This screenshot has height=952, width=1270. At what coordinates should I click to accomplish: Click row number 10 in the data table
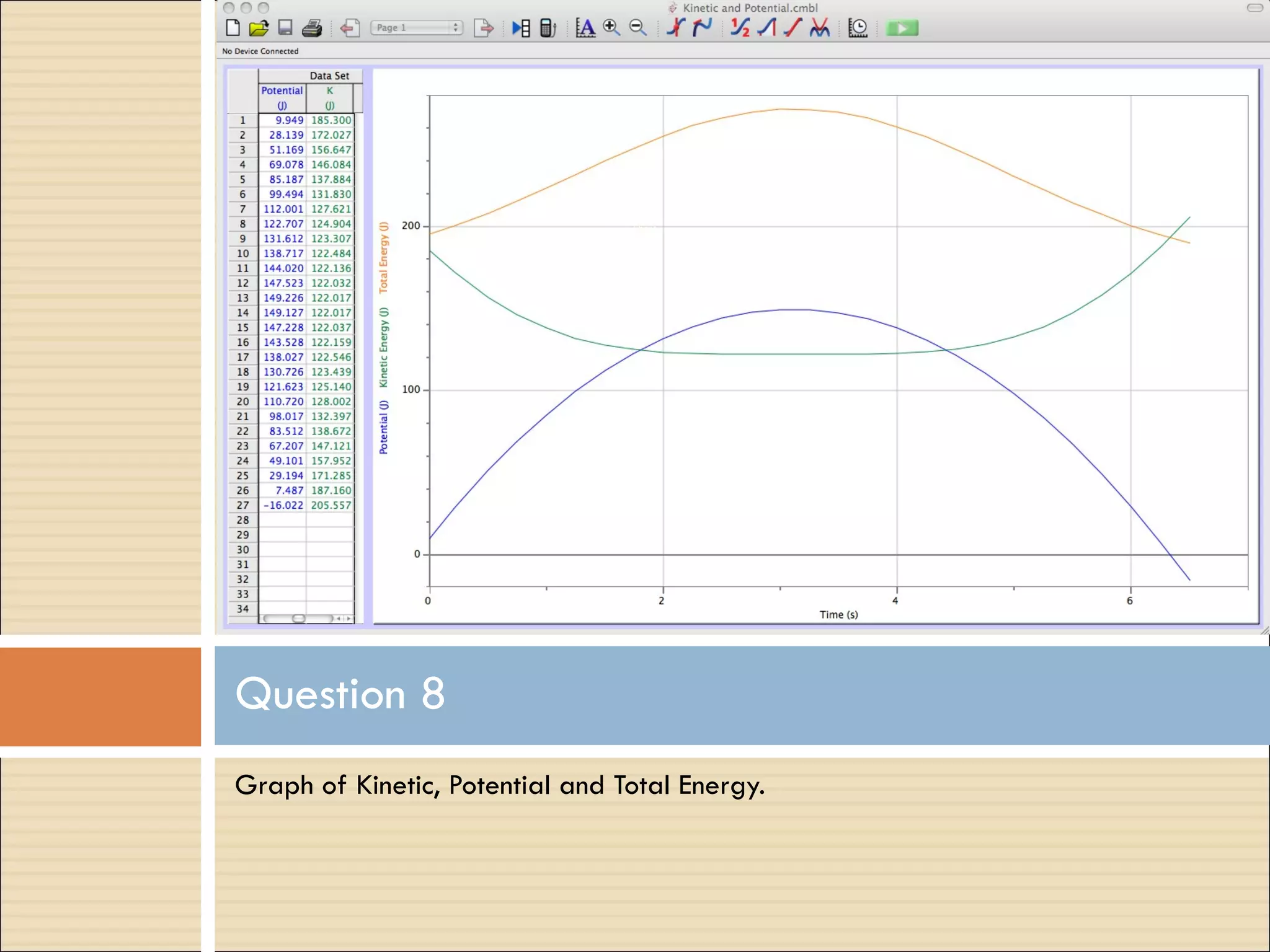point(243,253)
